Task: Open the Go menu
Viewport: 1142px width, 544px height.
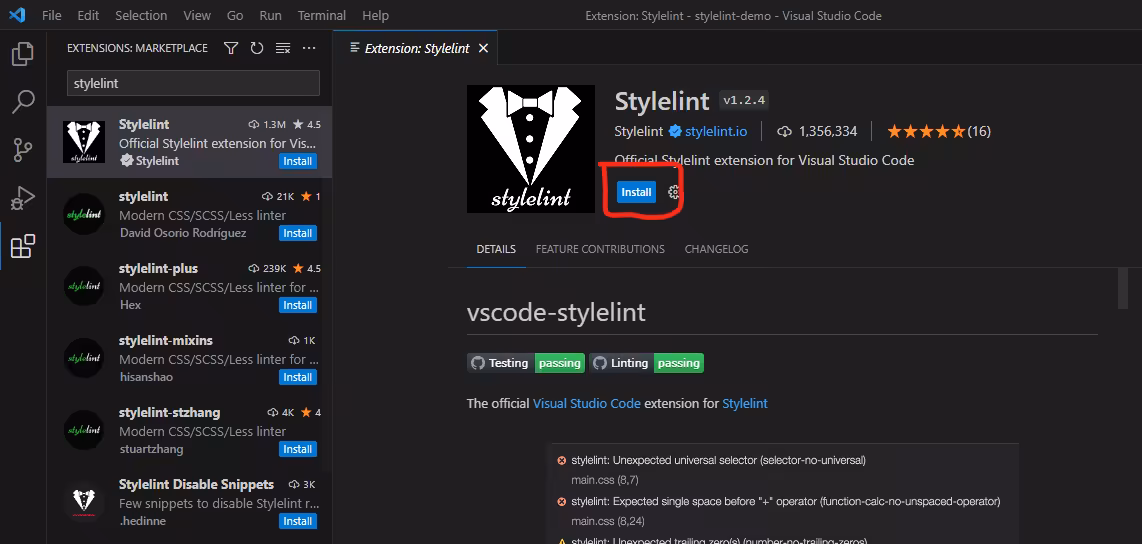Action: (x=235, y=15)
